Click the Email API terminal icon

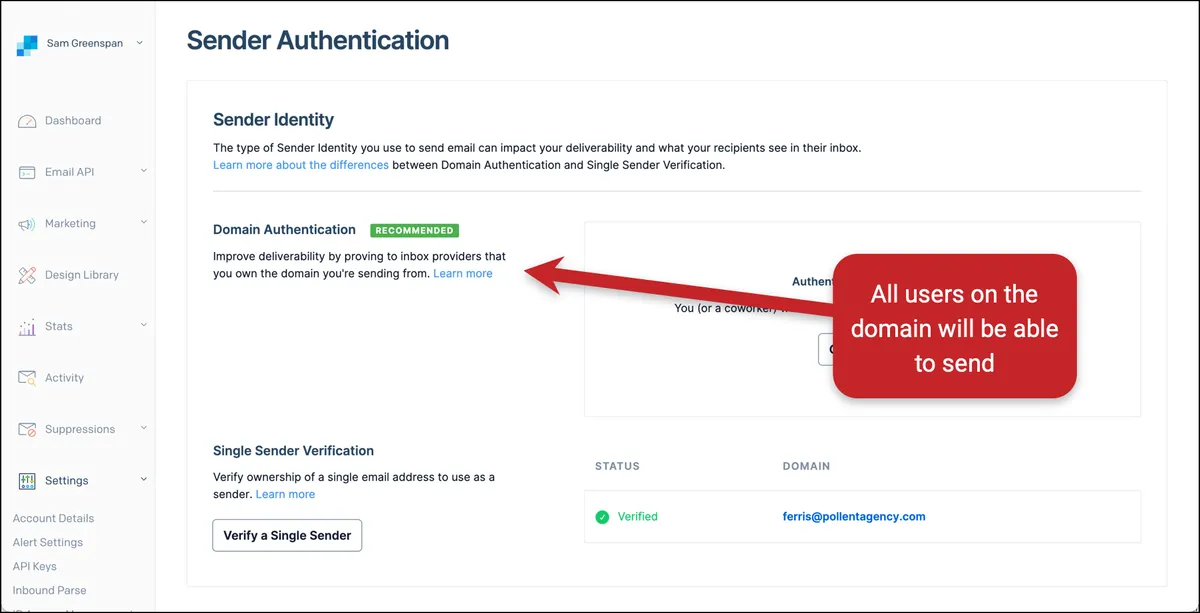tap(27, 173)
